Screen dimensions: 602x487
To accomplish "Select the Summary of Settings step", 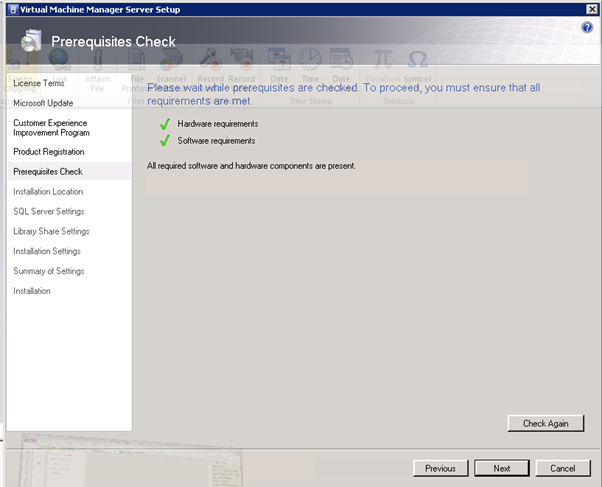I will coord(49,271).
